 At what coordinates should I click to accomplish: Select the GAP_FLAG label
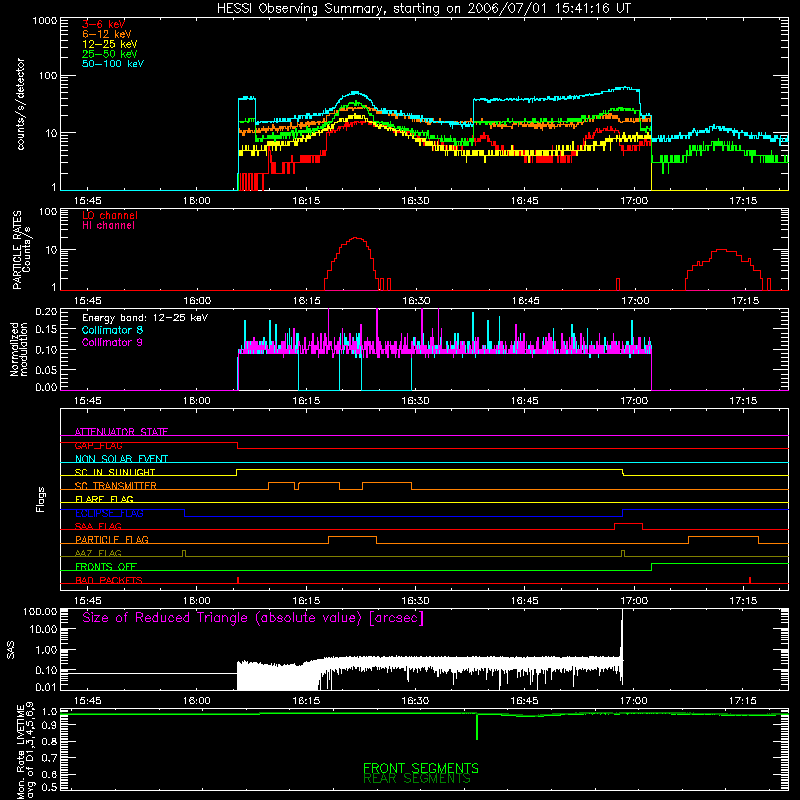(98, 445)
